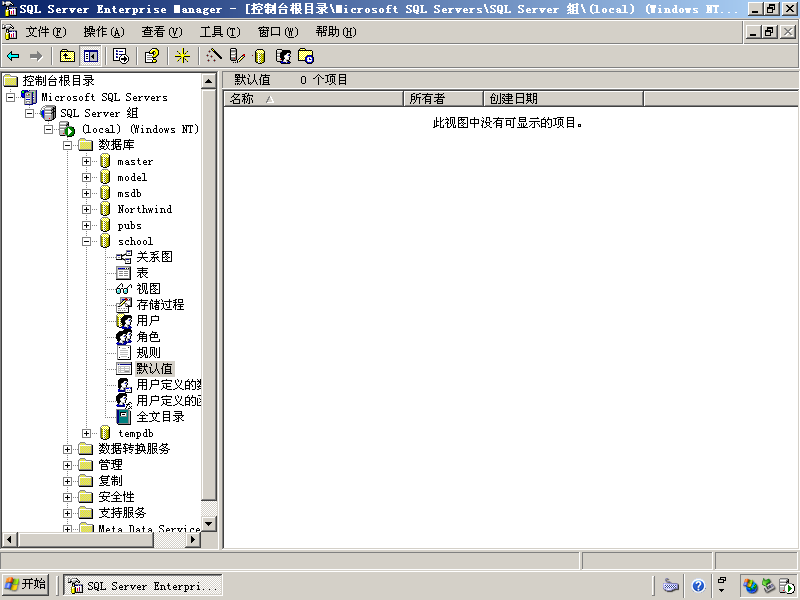Screen dimensions: 800x600
Task: Sort by 所有者 column header
Action: [443, 98]
